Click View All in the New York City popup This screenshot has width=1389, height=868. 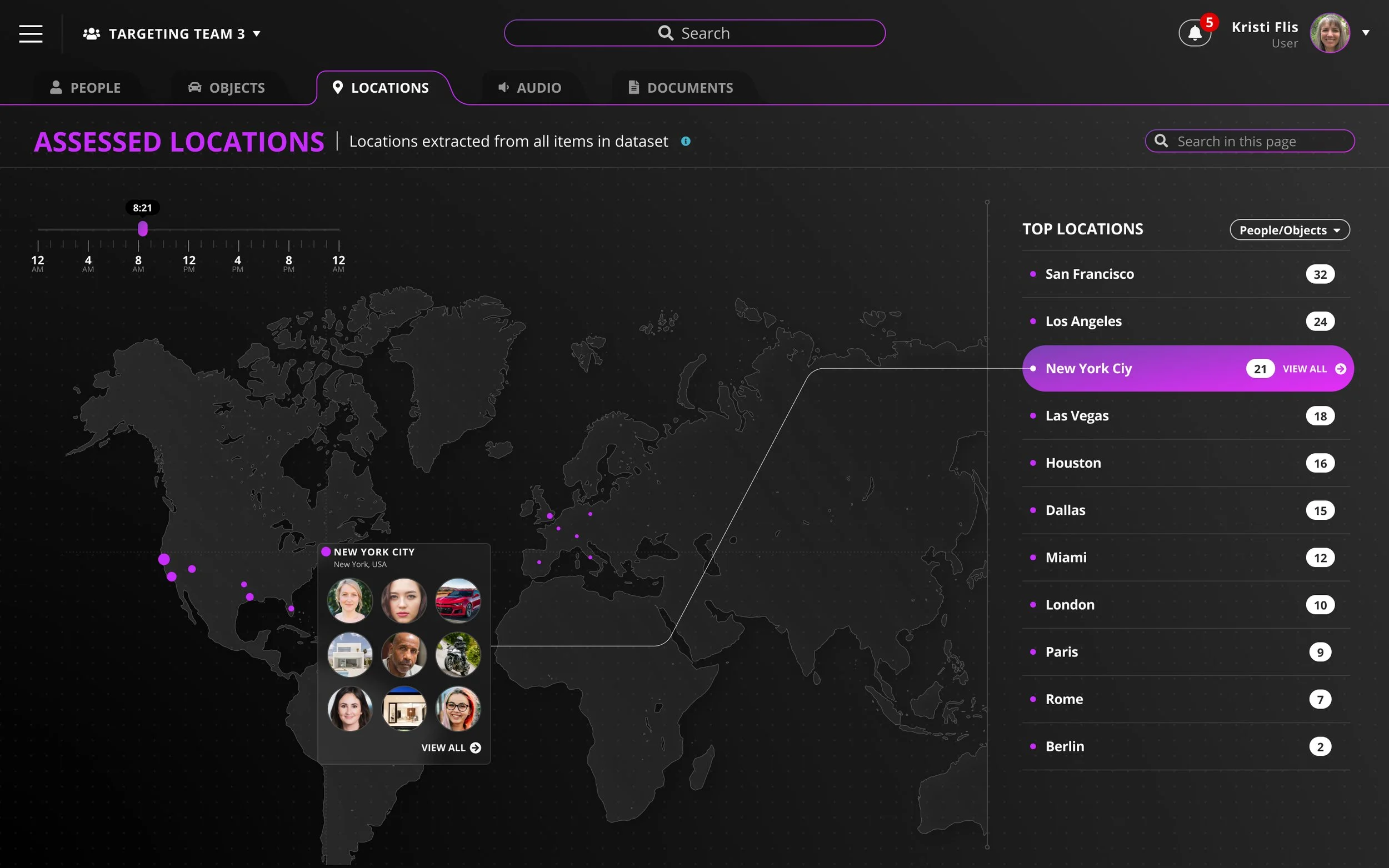(x=443, y=747)
